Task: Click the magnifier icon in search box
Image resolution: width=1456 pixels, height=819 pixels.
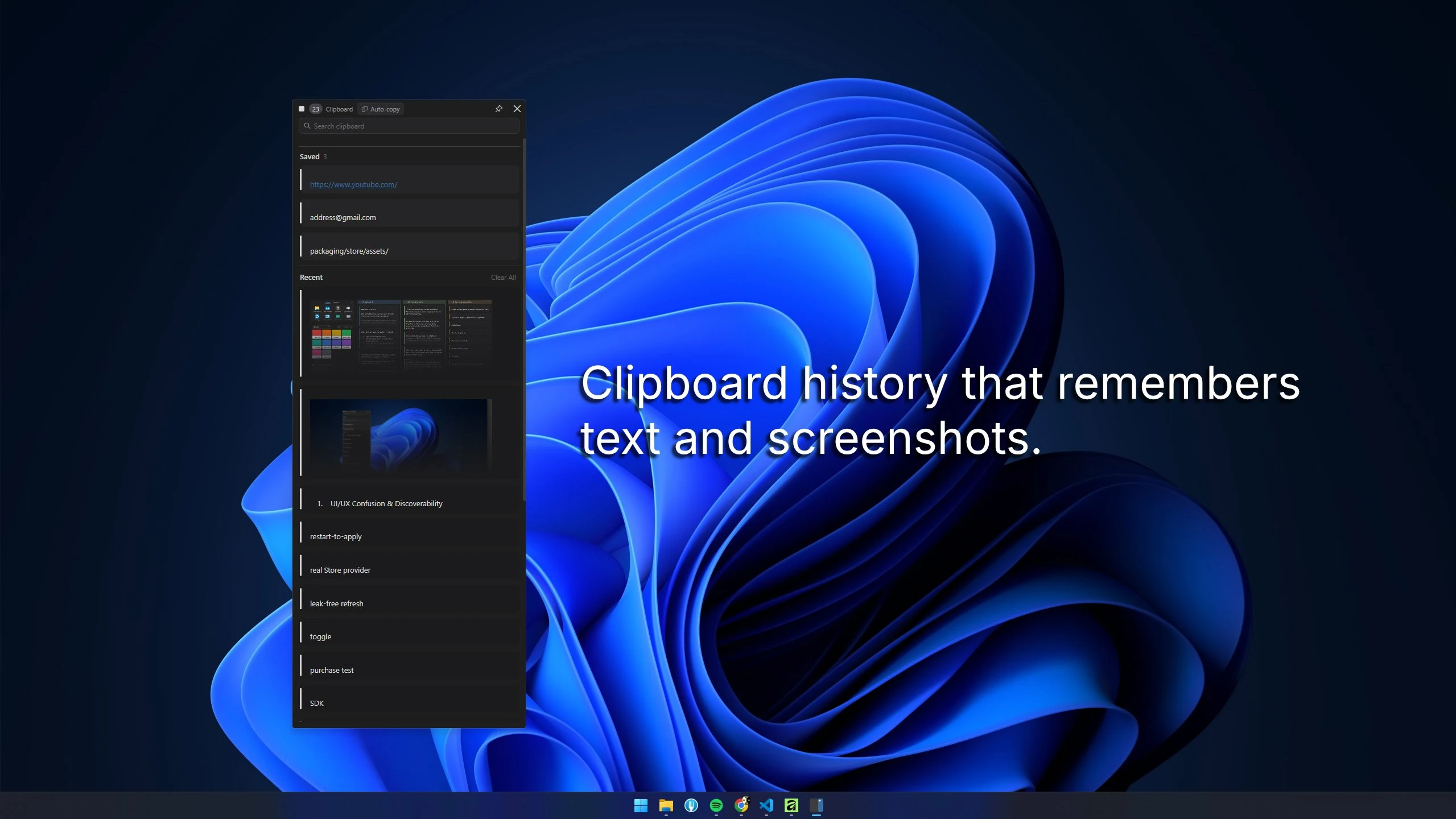Action: click(x=307, y=126)
